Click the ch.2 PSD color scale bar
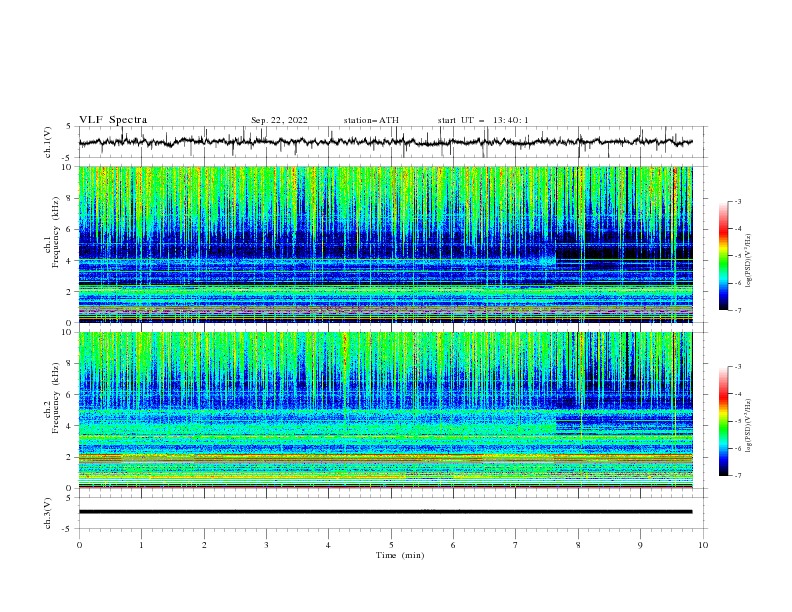792x612 pixels. pyautogui.click(x=724, y=421)
